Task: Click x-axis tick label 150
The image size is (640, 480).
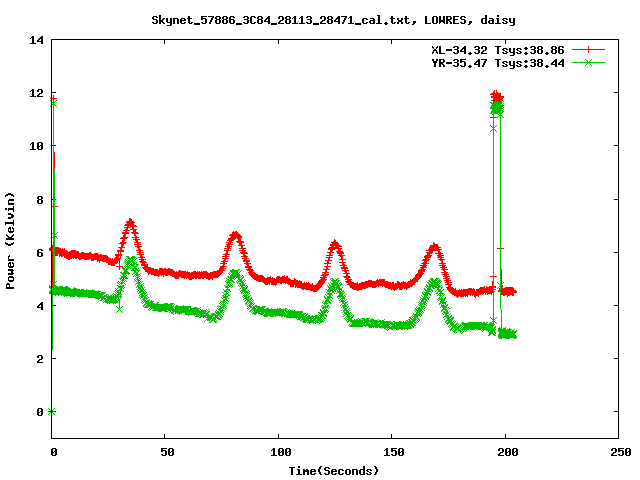Action: pos(393,452)
